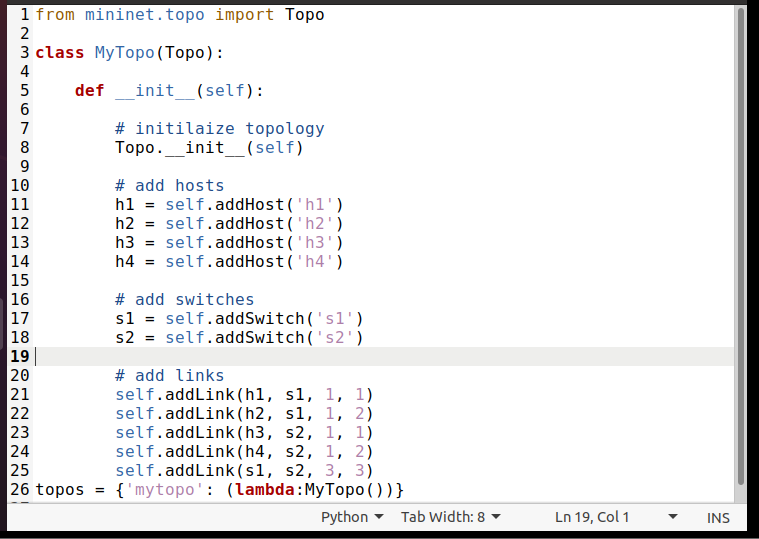
Task: Open the Python language selector dropdown
Action: [351, 517]
